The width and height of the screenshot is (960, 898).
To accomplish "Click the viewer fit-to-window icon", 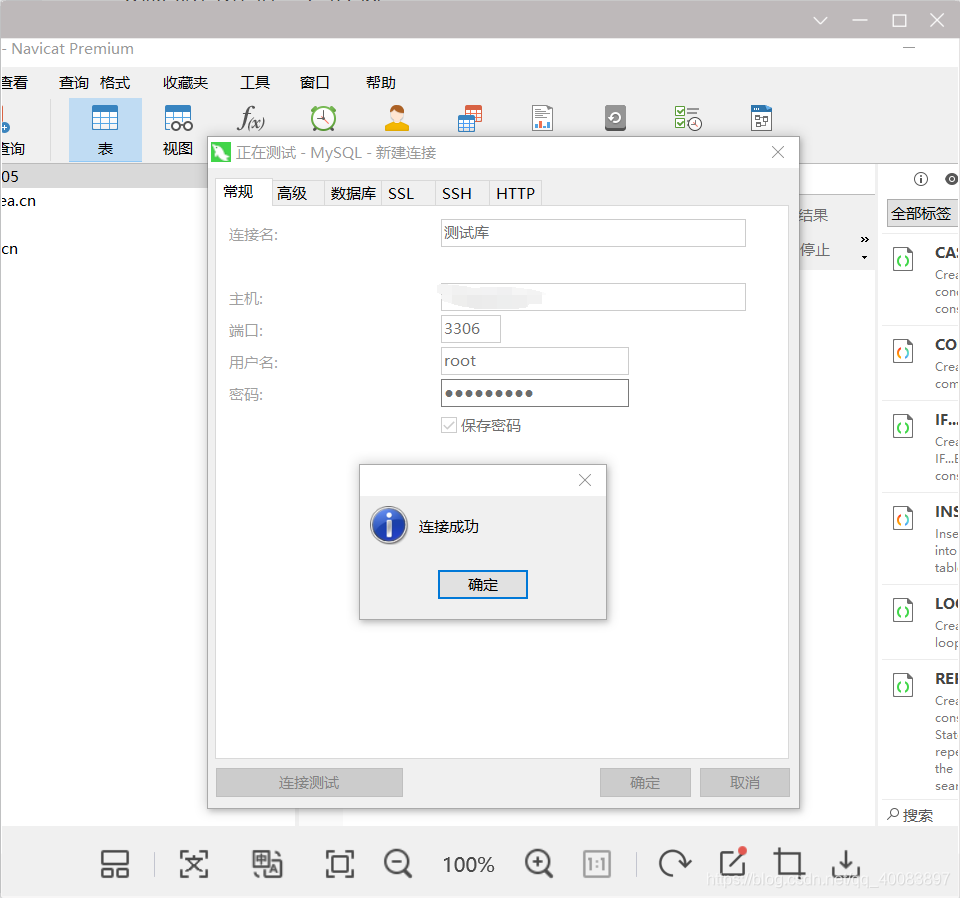I will [340, 864].
